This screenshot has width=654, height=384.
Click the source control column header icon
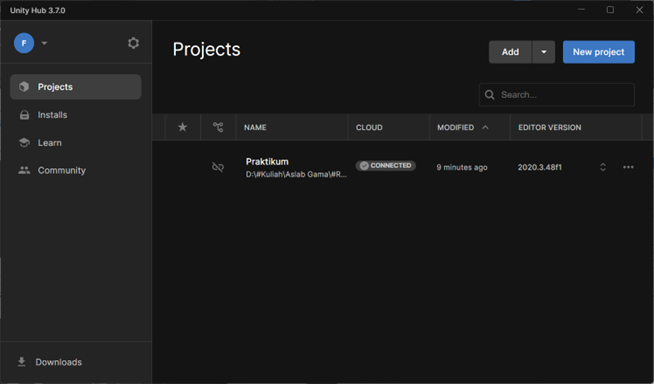(x=218, y=127)
